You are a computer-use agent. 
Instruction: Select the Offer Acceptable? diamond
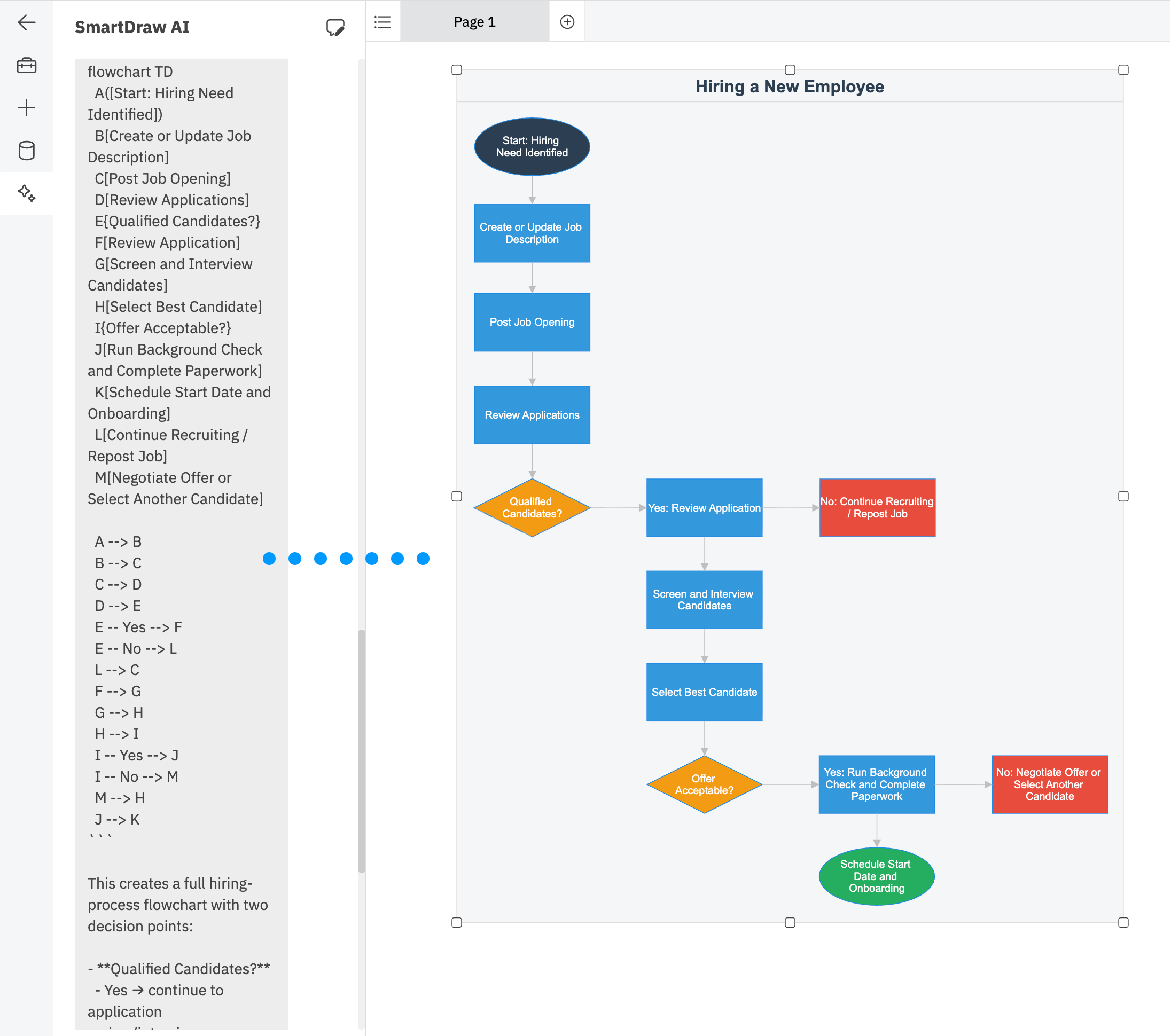coord(705,784)
